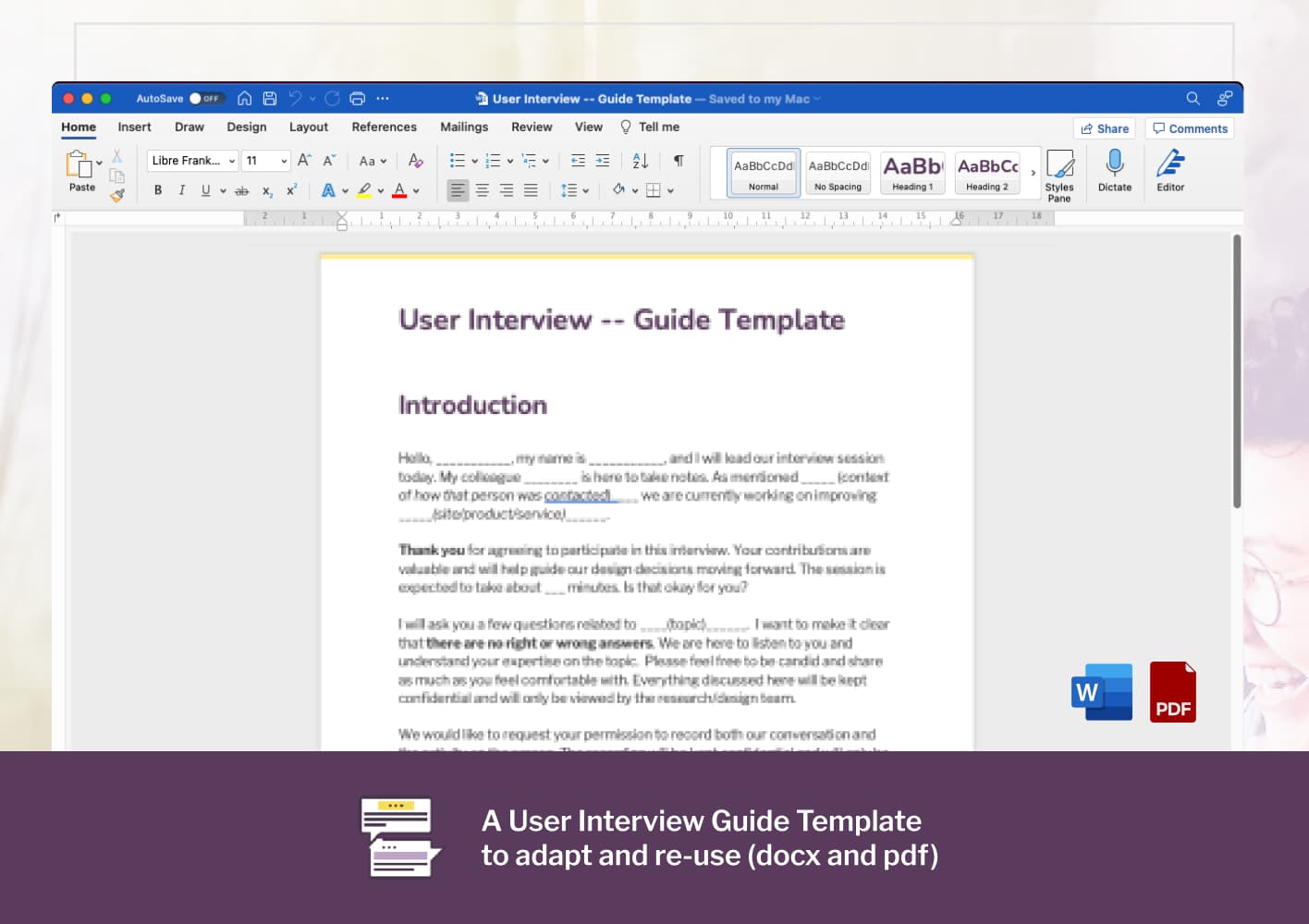Click the Share button
This screenshot has width=1309, height=924.
coord(1105,128)
